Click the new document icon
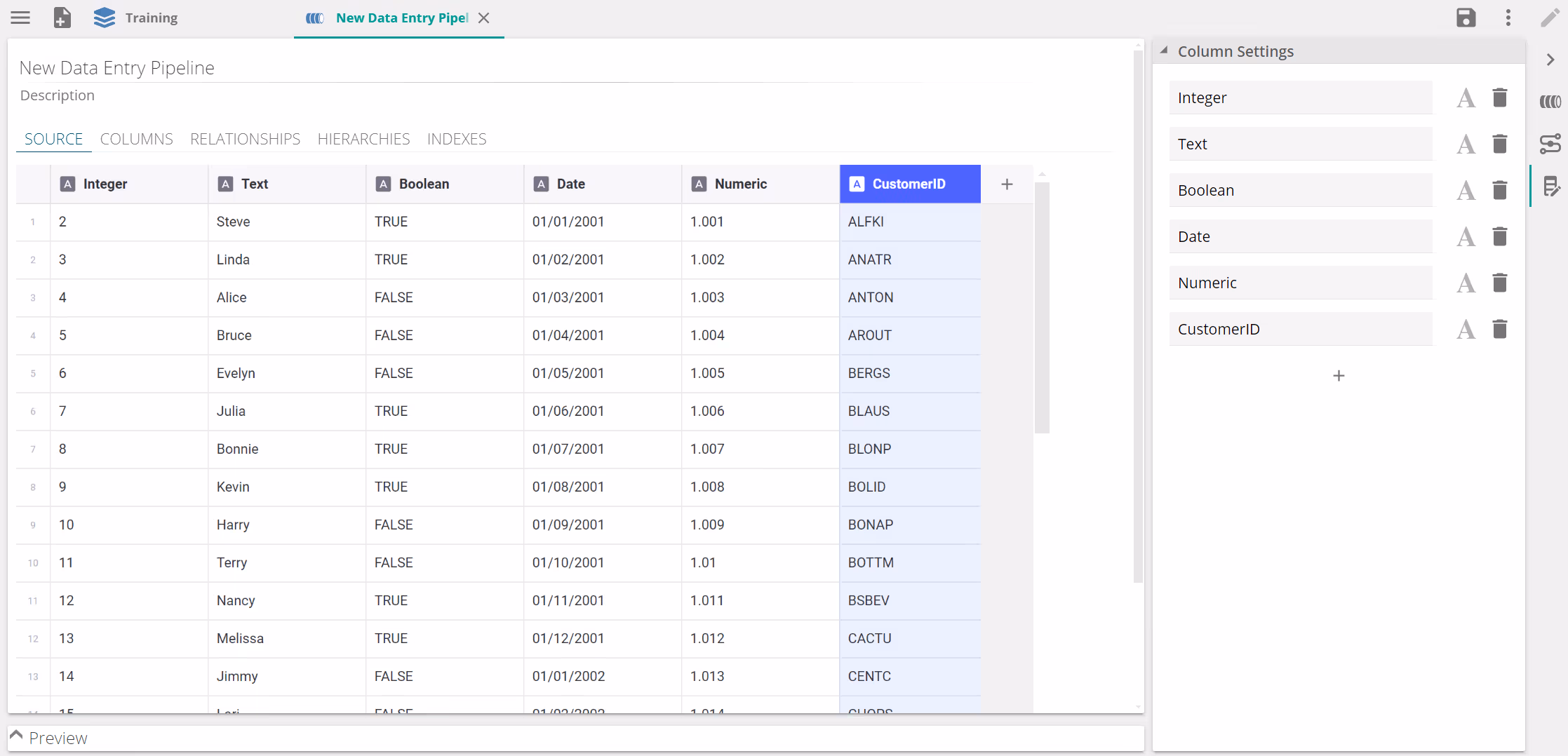 [62, 18]
